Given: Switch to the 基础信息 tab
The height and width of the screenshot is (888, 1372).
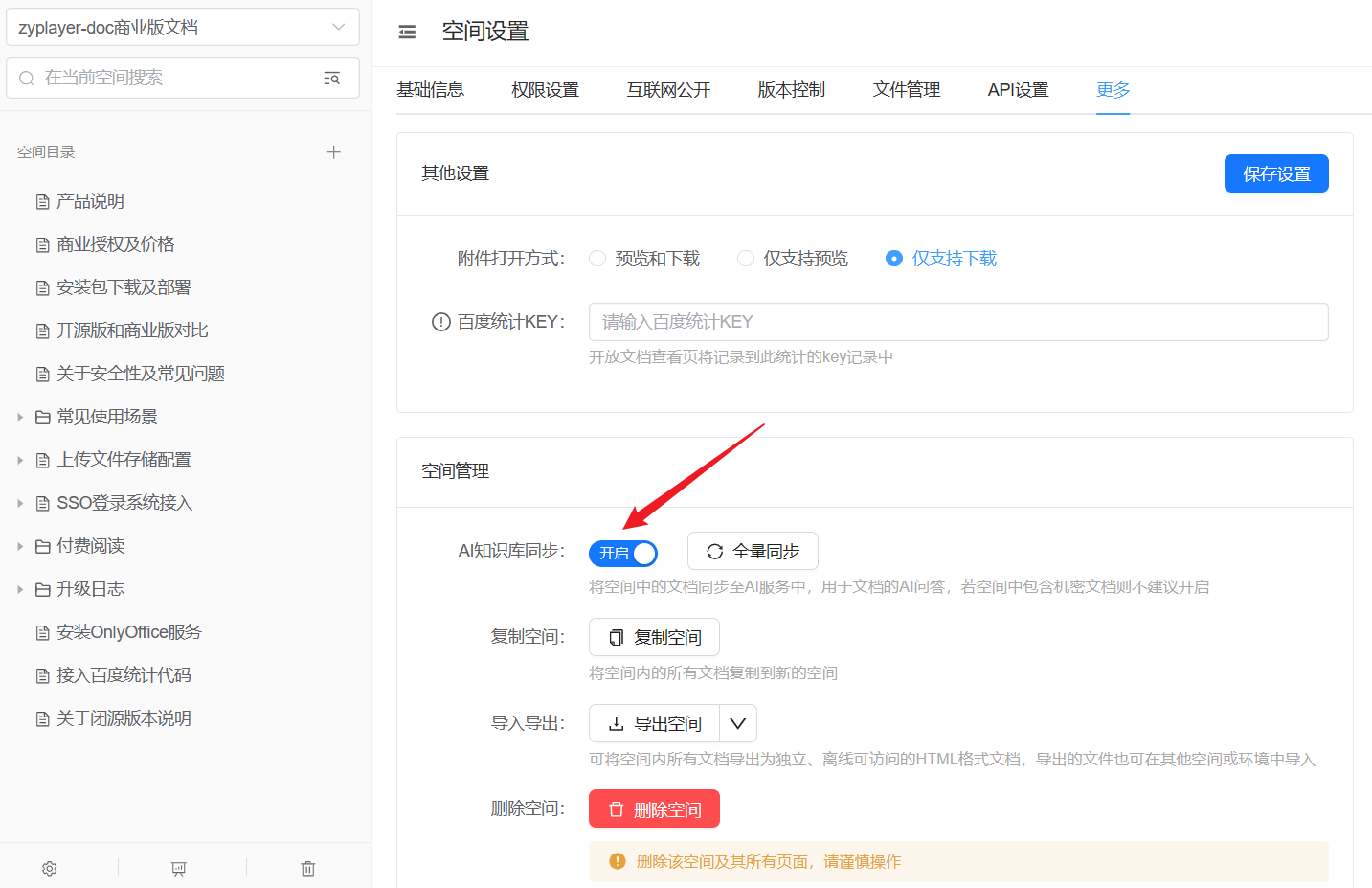Looking at the screenshot, I should click(431, 90).
